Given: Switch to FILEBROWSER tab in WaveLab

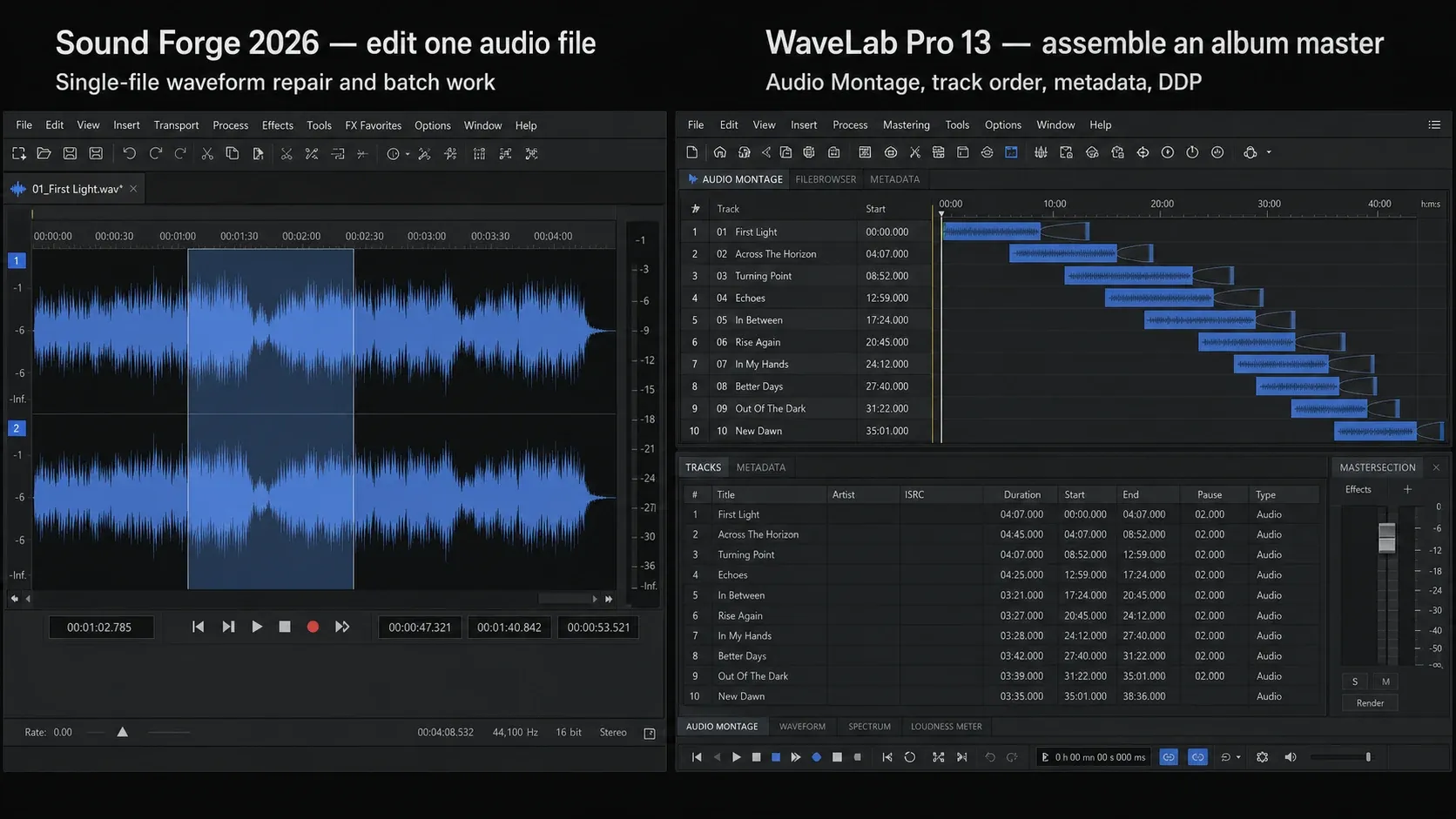Looking at the screenshot, I should pos(826,179).
